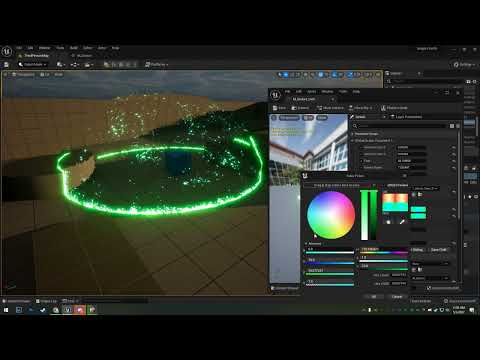Collapse Global Scalar Parameter Values section
The width and height of the screenshot is (480, 360).
(x=353, y=141)
